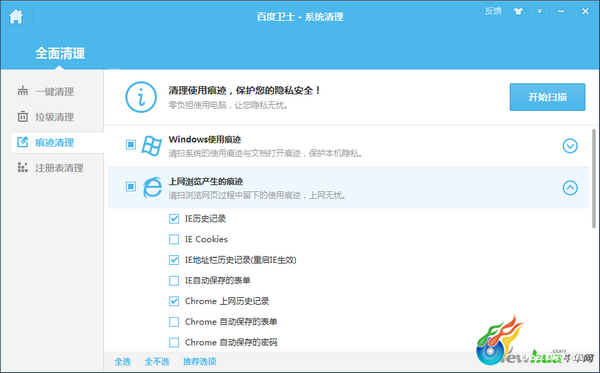
Task: Click the Windows使用痕迹 heading text
Action: 205,140
